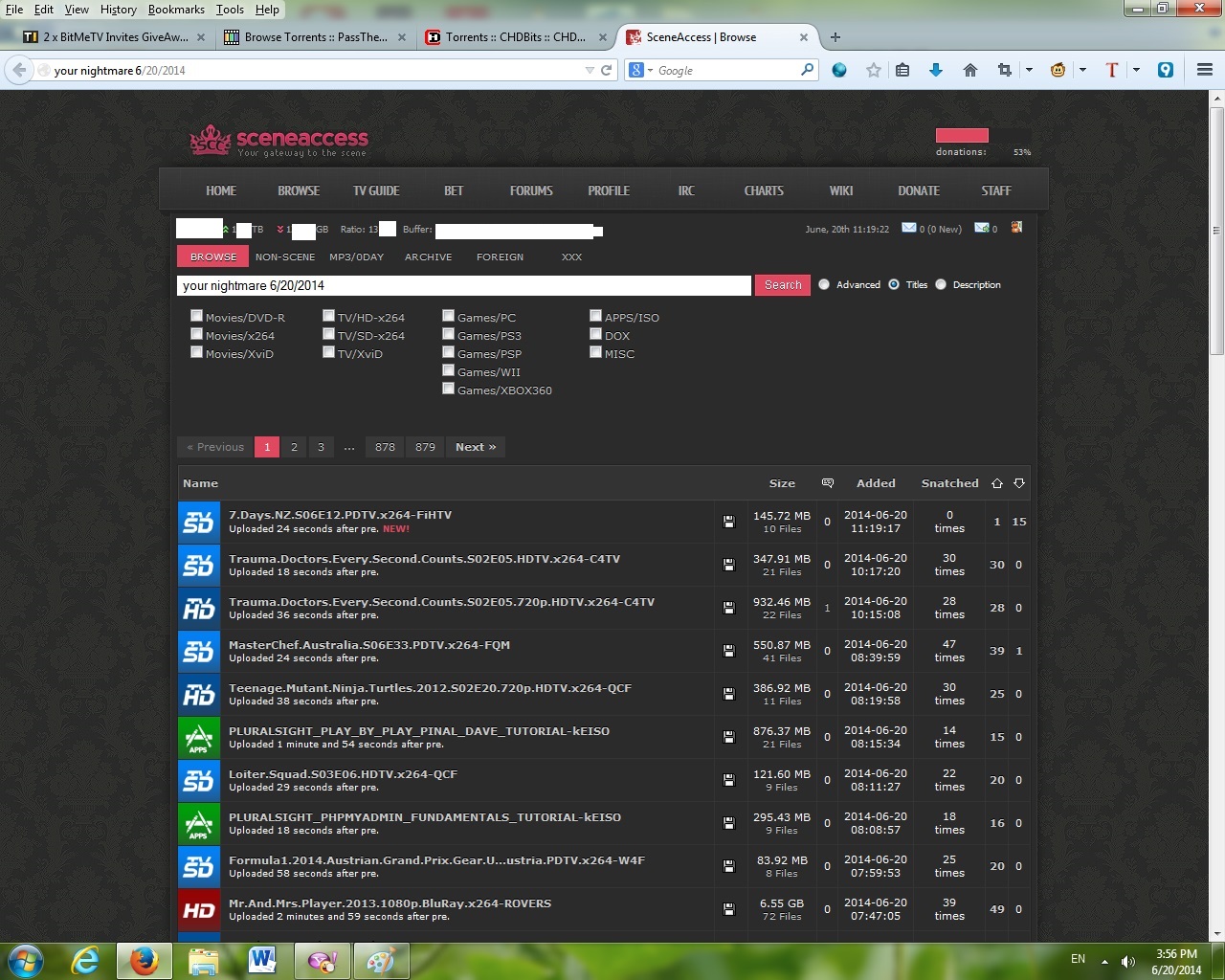Open the NON-SCENE section tab
The height and width of the screenshot is (980, 1225).
click(x=285, y=256)
